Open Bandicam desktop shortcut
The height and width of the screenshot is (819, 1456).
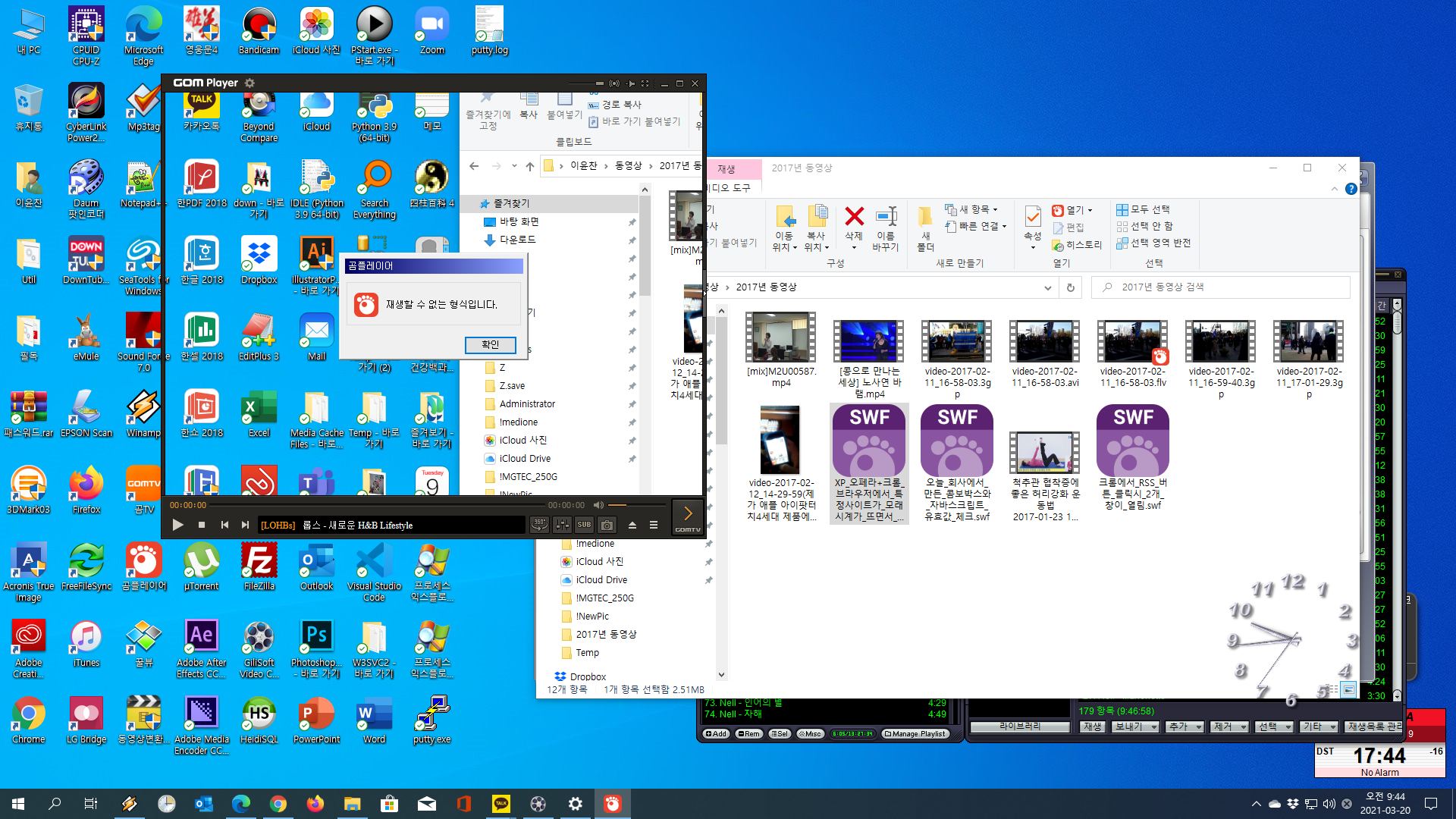259,31
